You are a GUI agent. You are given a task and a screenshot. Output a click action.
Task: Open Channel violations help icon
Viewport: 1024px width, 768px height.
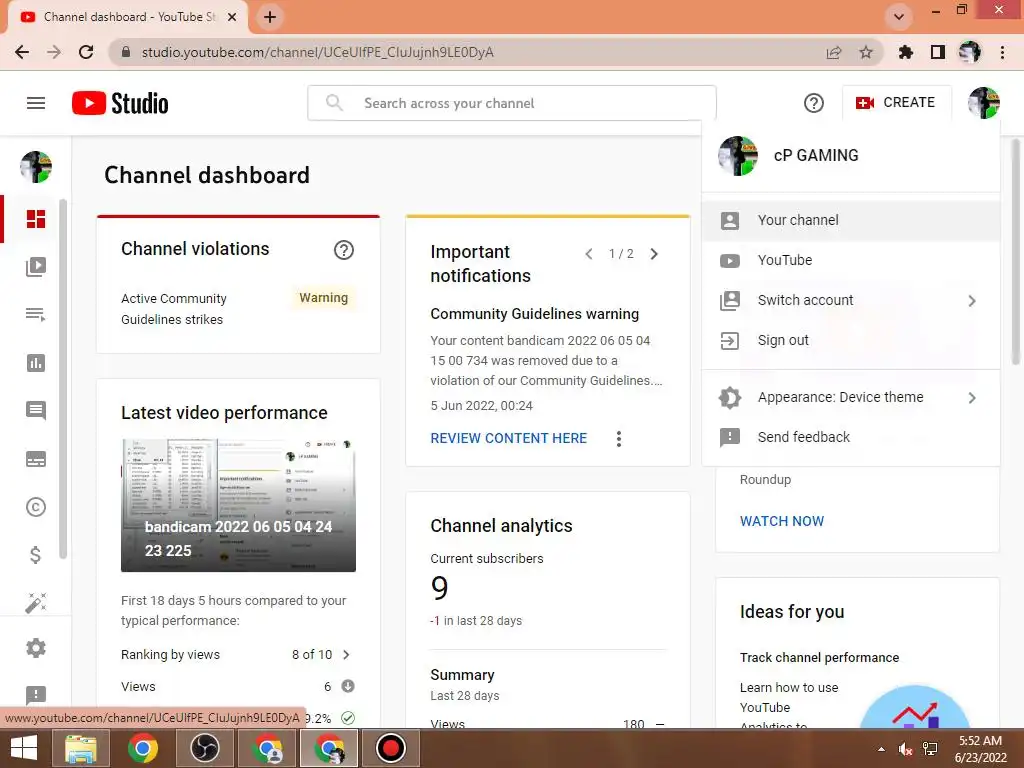(x=344, y=249)
